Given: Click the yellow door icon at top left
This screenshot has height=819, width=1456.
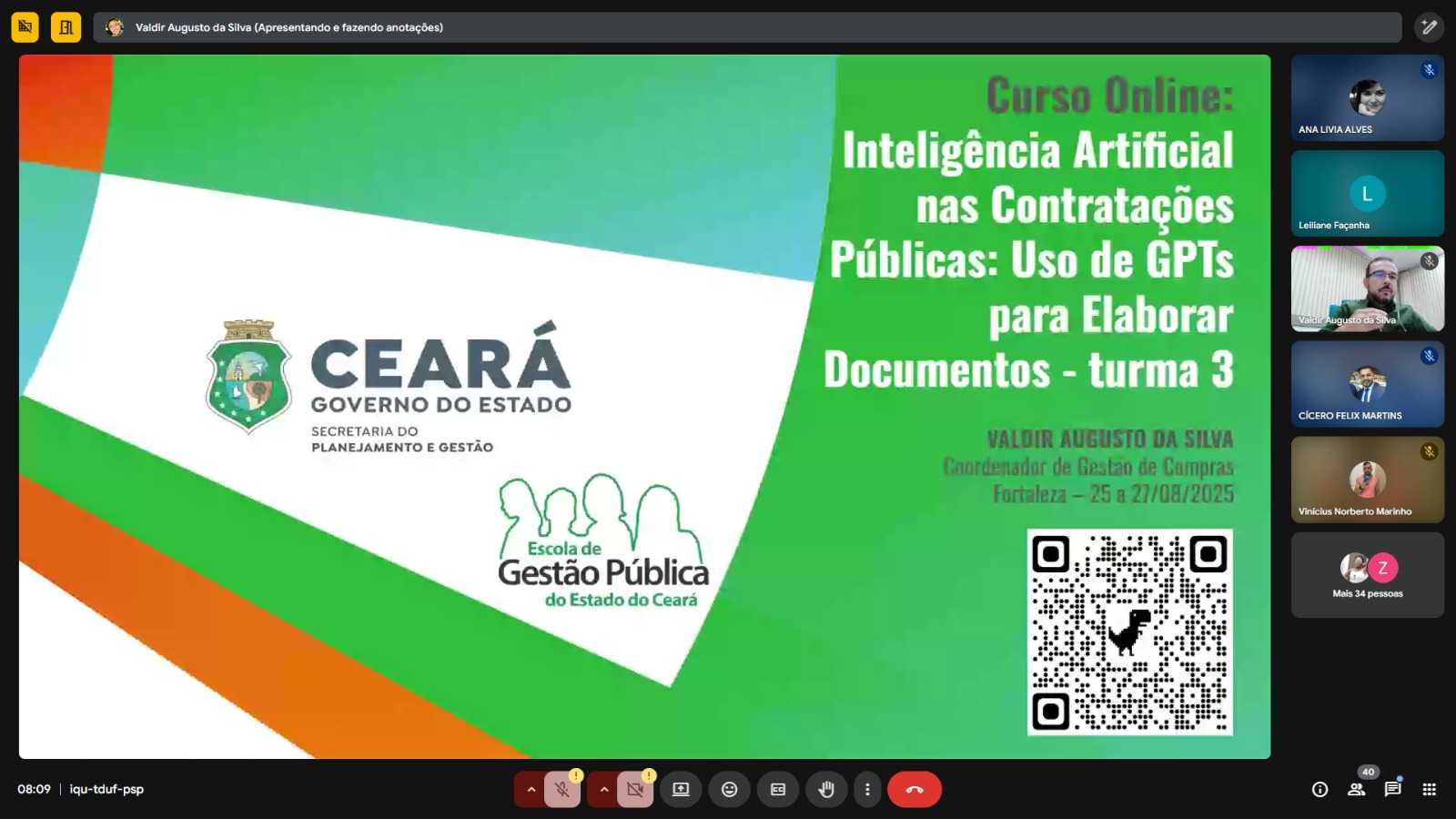Looking at the screenshot, I should click(x=66, y=27).
